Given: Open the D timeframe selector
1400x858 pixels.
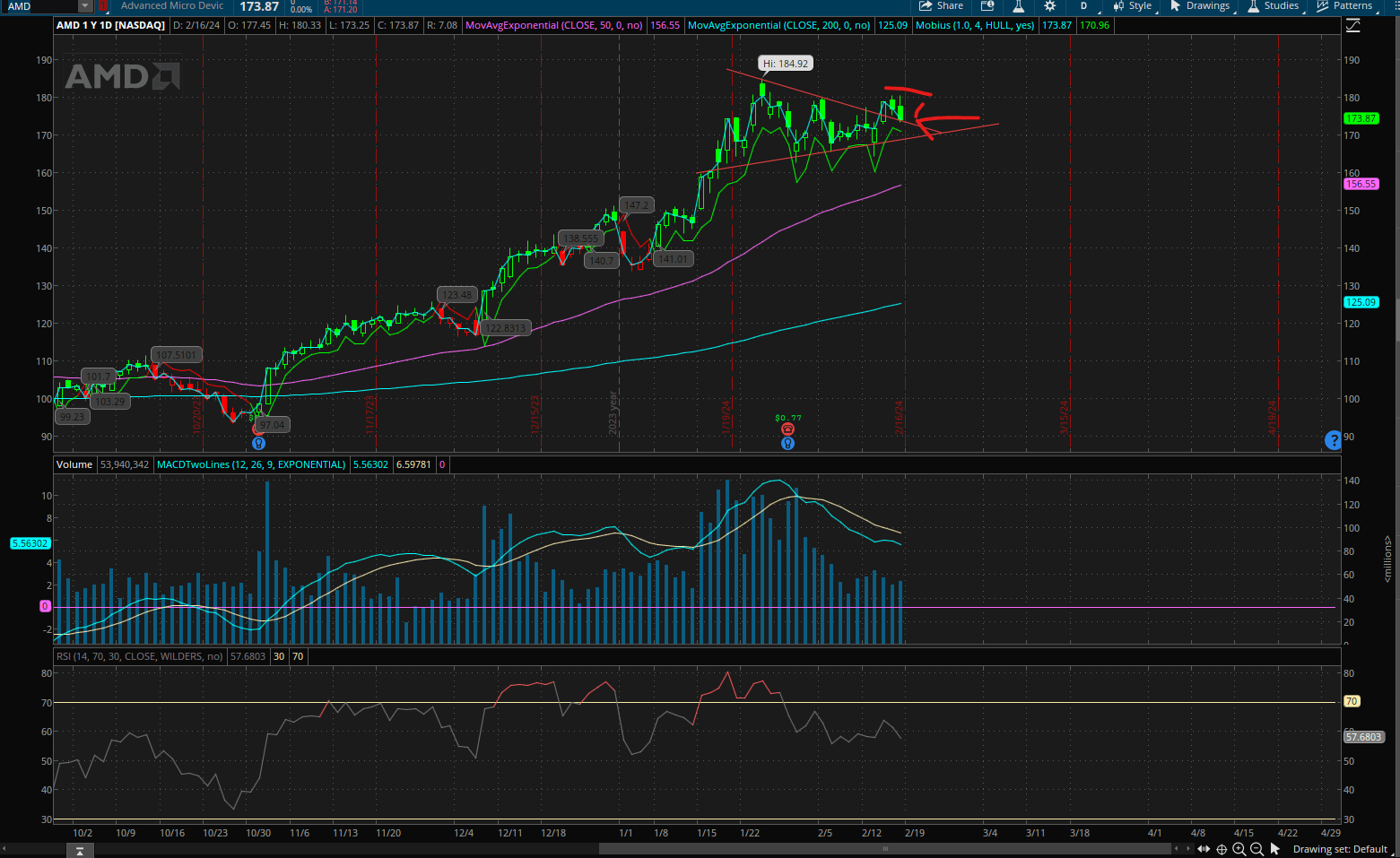Looking at the screenshot, I should pyautogui.click(x=1083, y=5).
